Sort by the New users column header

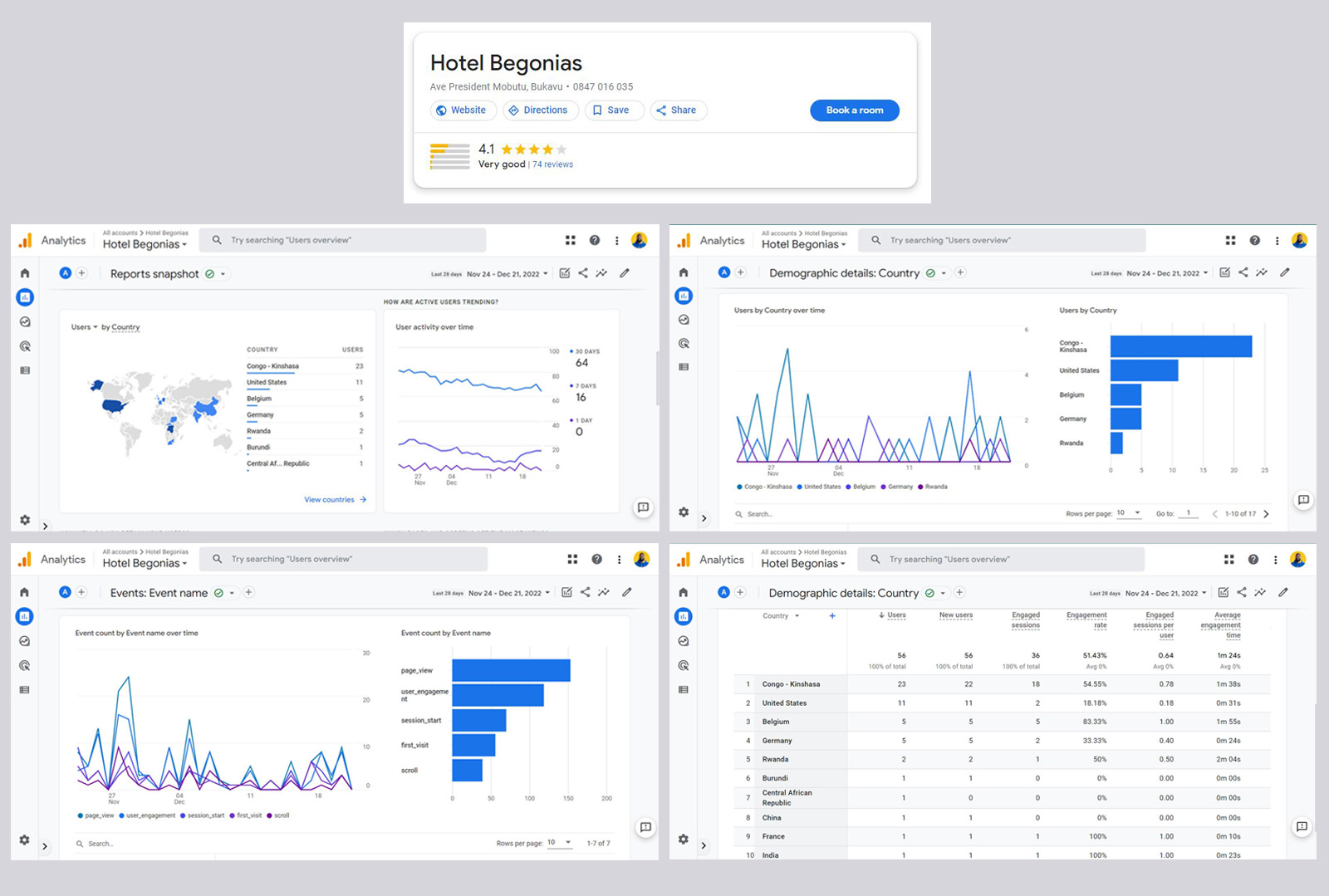956,615
